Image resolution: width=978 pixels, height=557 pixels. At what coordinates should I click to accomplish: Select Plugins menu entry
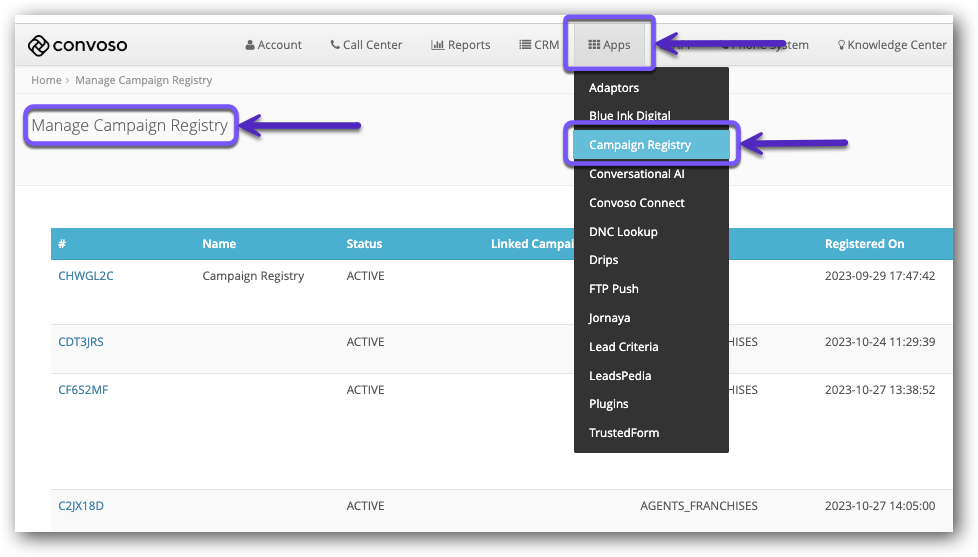[x=609, y=404]
